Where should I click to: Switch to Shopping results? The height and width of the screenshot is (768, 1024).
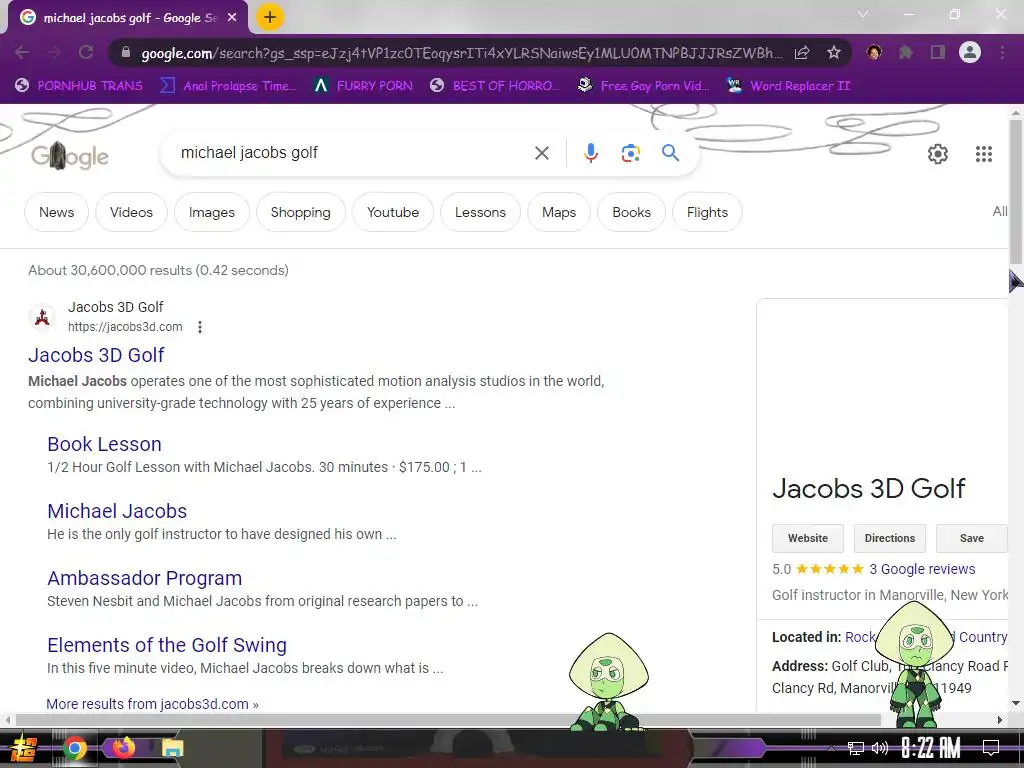tap(300, 212)
